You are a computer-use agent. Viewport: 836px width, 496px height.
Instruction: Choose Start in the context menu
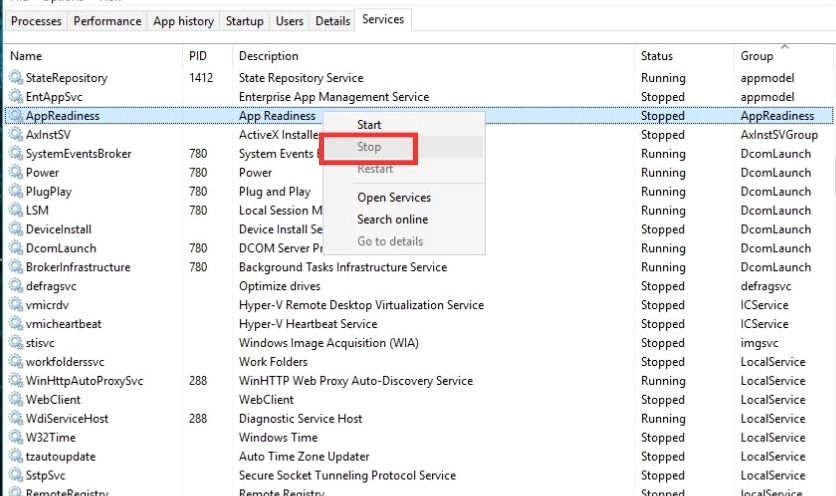(x=404, y=125)
